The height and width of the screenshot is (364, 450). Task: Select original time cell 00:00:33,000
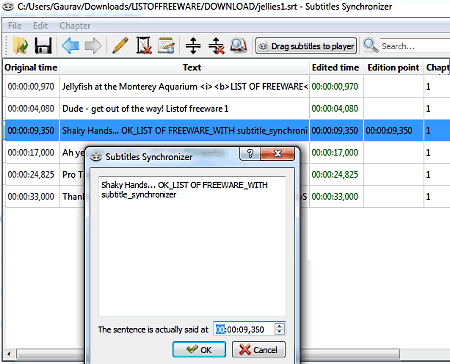[x=31, y=197]
